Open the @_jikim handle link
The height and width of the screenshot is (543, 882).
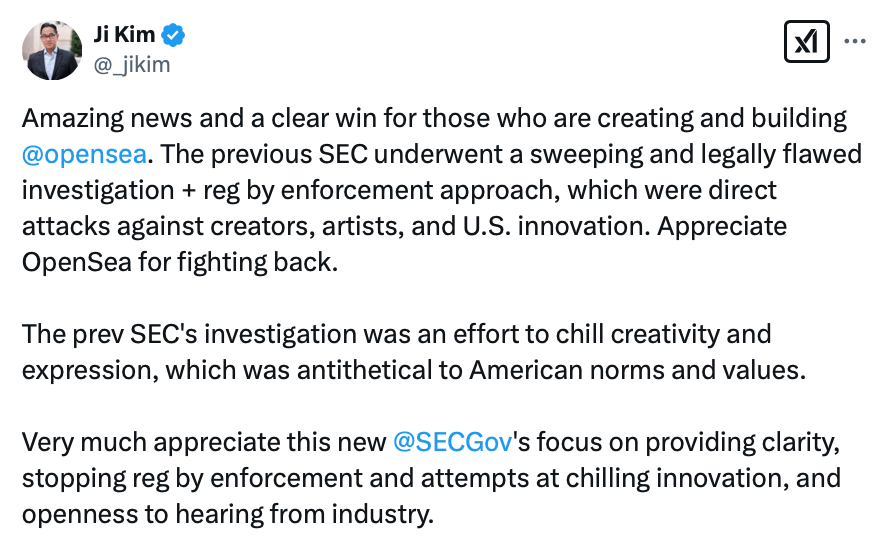click(132, 64)
